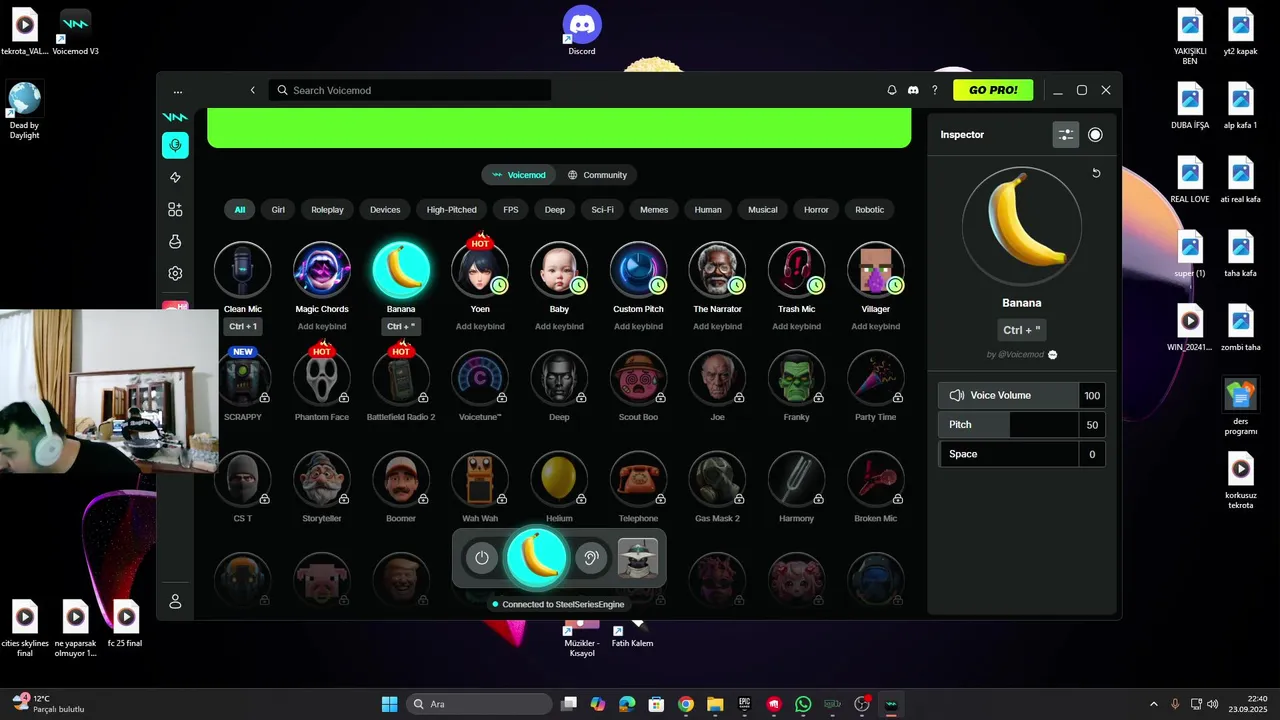This screenshot has height=720, width=1280.
Task: Open the masked character thumbnail in dock
Action: (x=638, y=558)
